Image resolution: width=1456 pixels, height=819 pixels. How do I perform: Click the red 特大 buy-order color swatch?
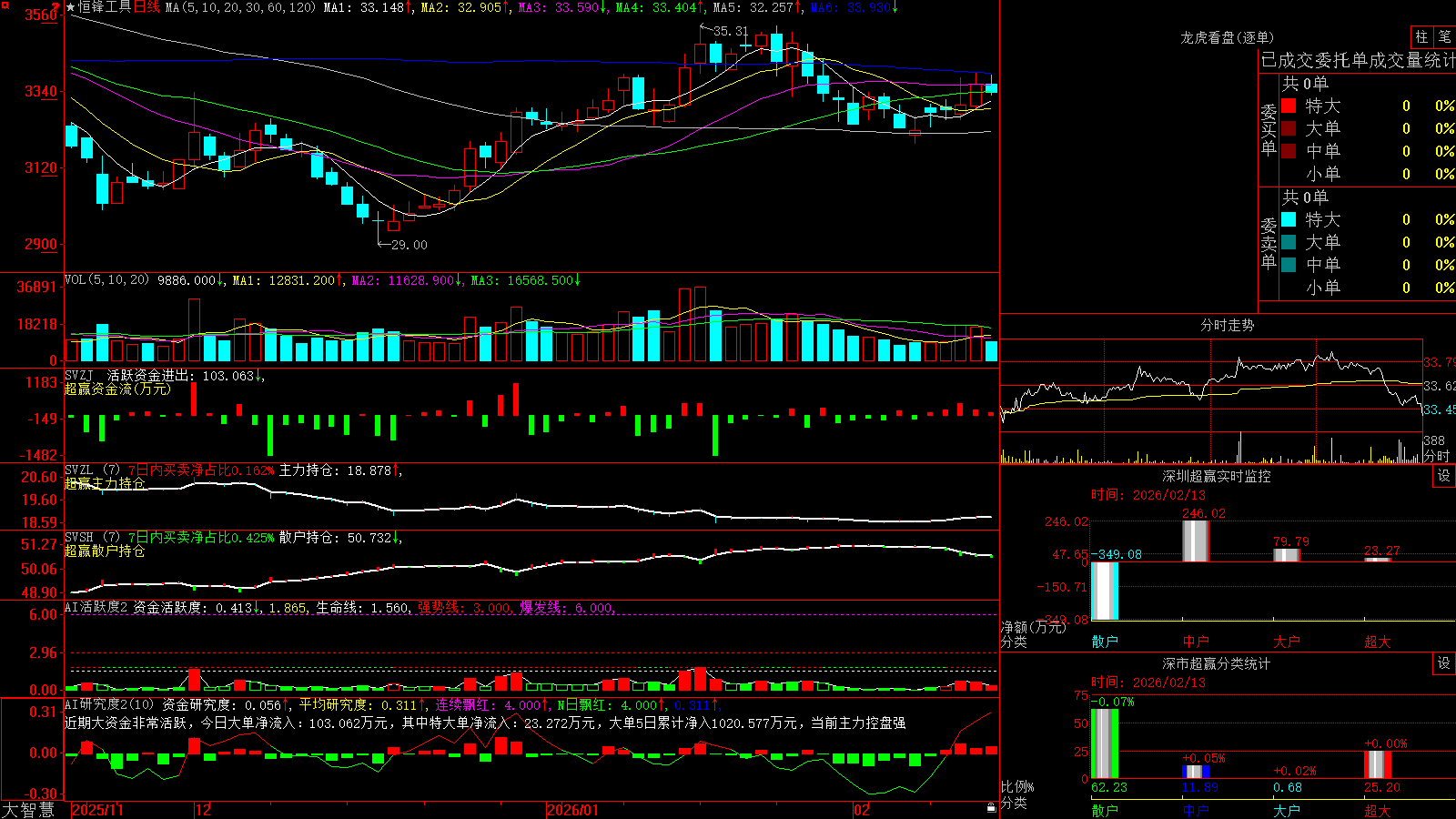click(x=1289, y=106)
